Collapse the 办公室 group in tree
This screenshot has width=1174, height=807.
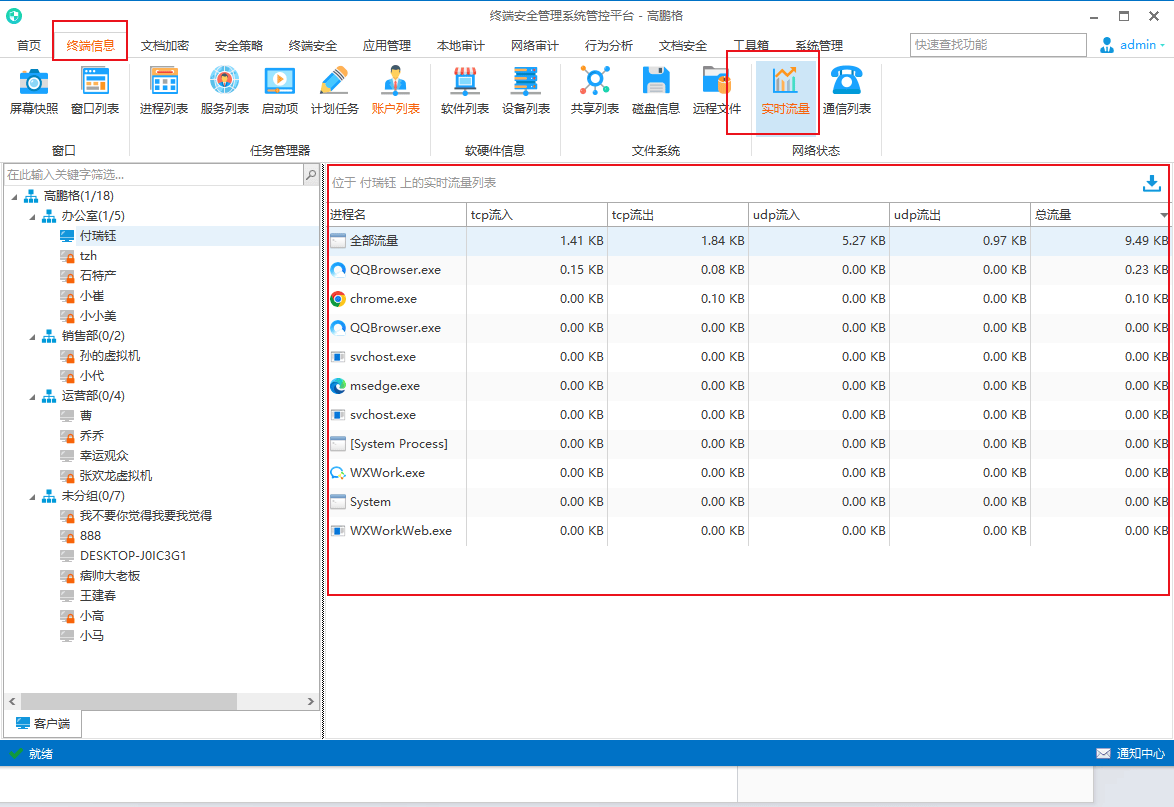pos(32,216)
